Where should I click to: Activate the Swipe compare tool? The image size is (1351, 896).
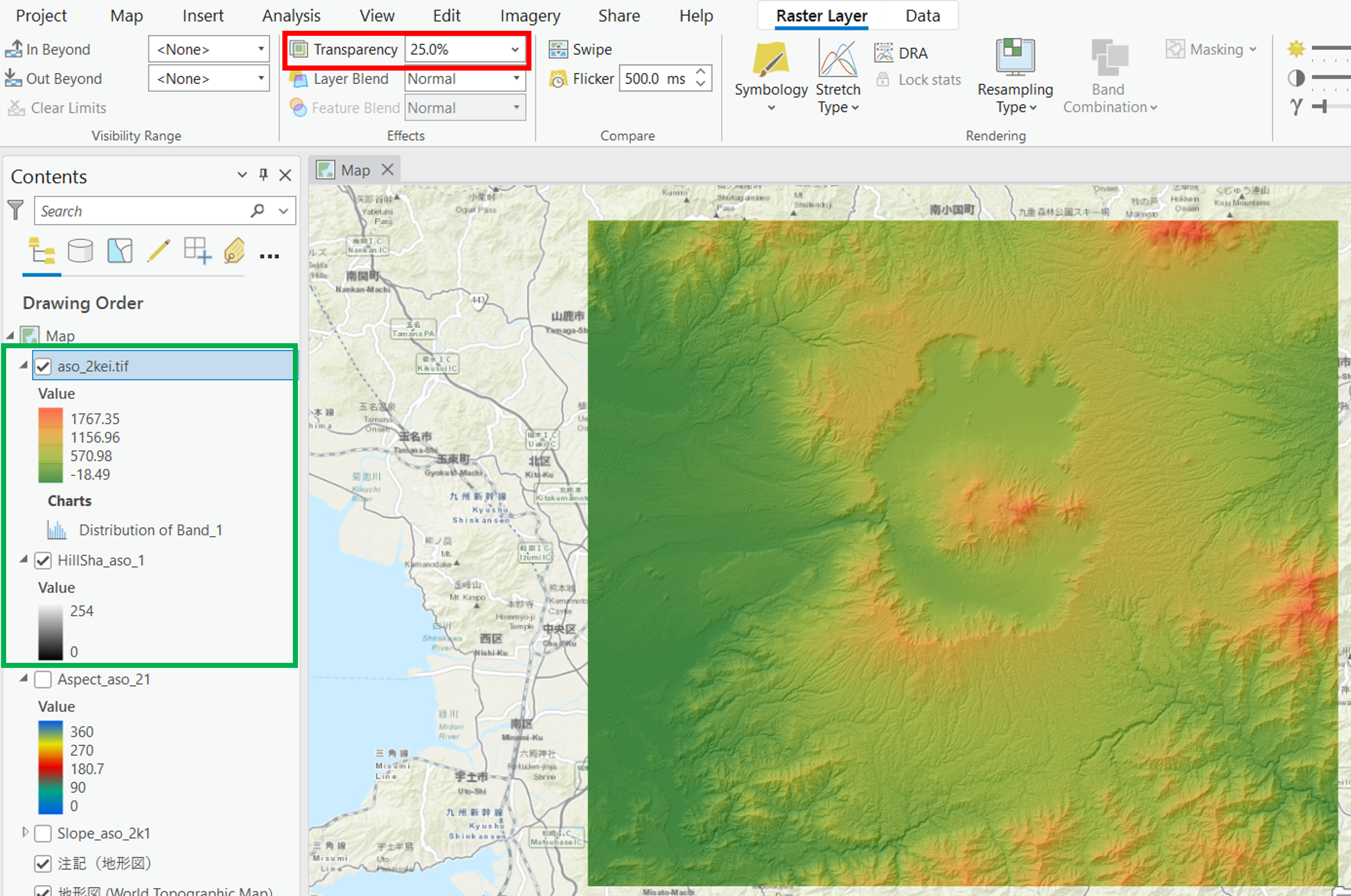(580, 49)
